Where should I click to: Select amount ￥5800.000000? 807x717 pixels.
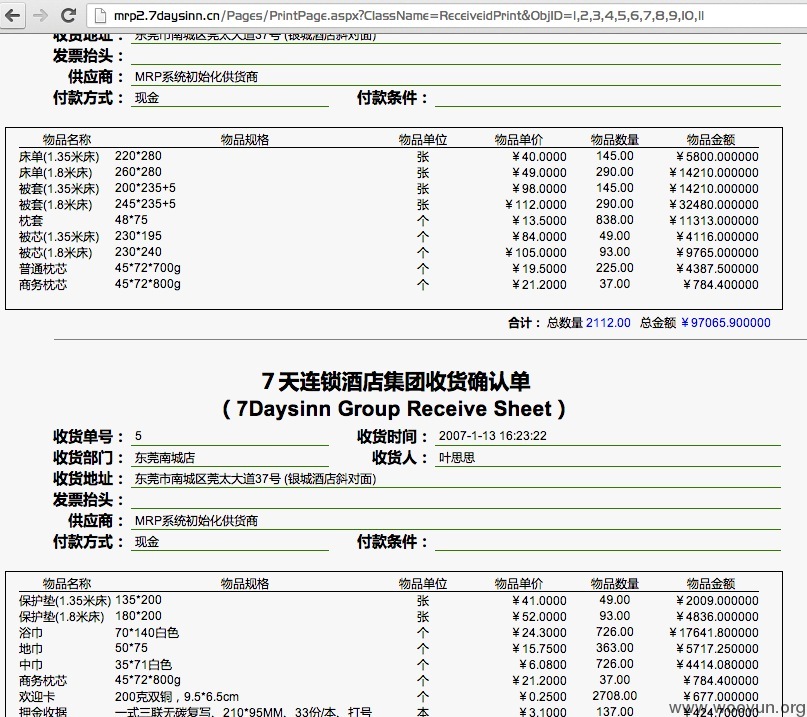717,156
